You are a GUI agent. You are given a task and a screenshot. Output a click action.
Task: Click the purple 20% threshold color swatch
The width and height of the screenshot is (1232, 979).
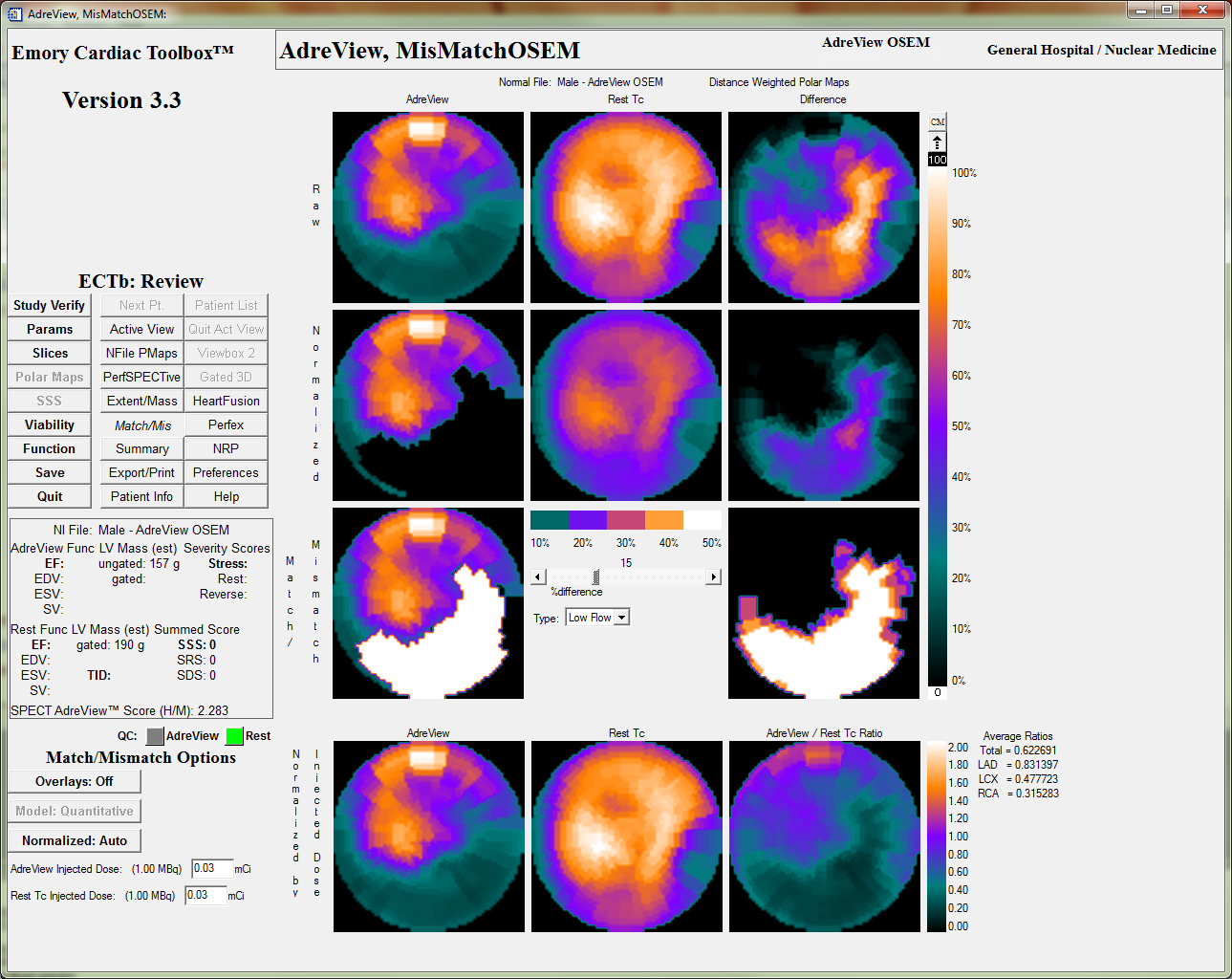(588, 519)
